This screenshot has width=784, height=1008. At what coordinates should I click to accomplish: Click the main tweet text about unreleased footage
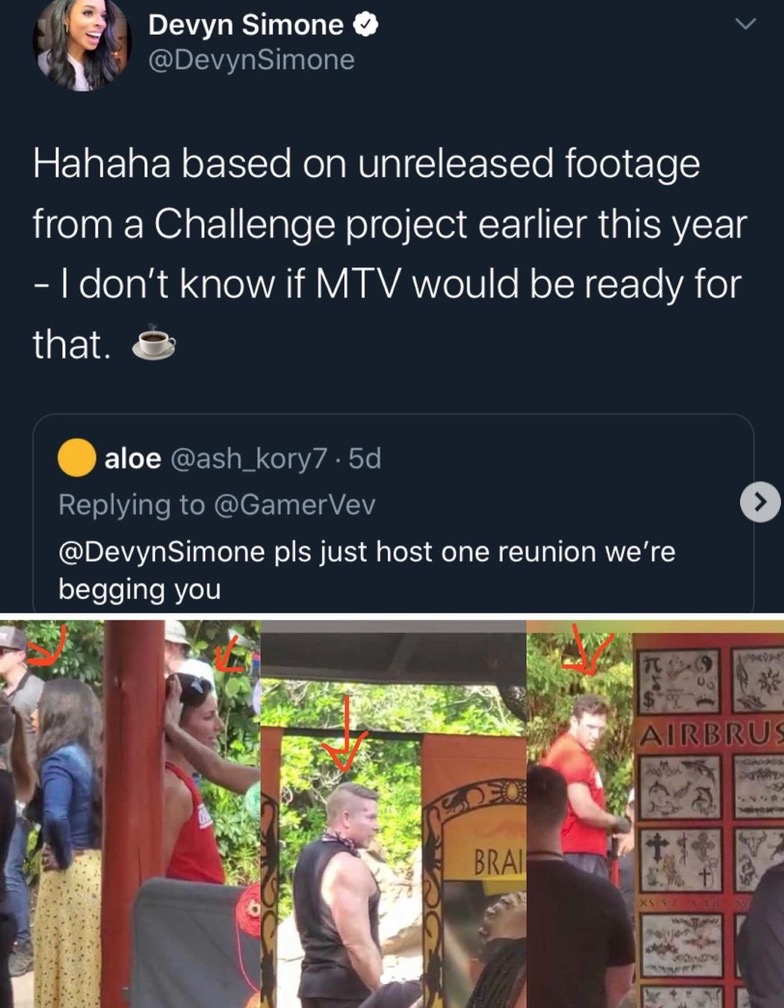click(389, 253)
